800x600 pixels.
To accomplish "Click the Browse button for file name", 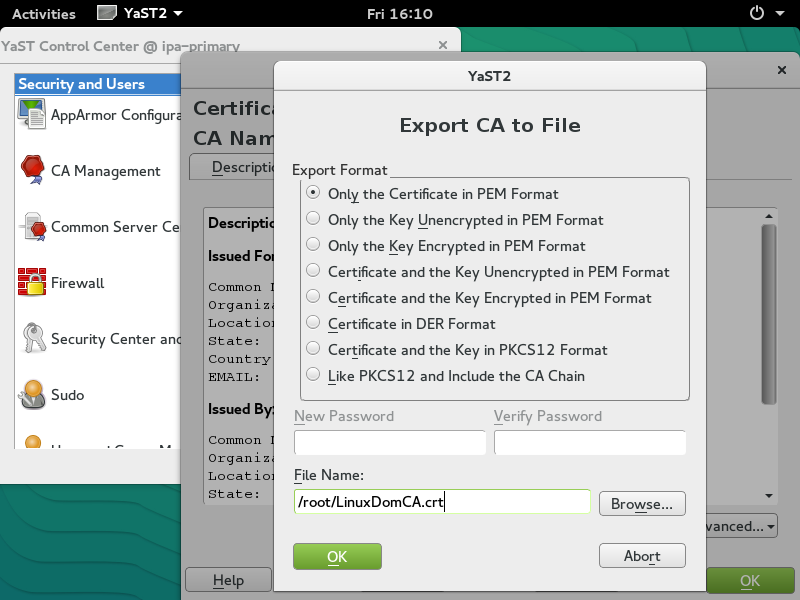I will tap(642, 503).
